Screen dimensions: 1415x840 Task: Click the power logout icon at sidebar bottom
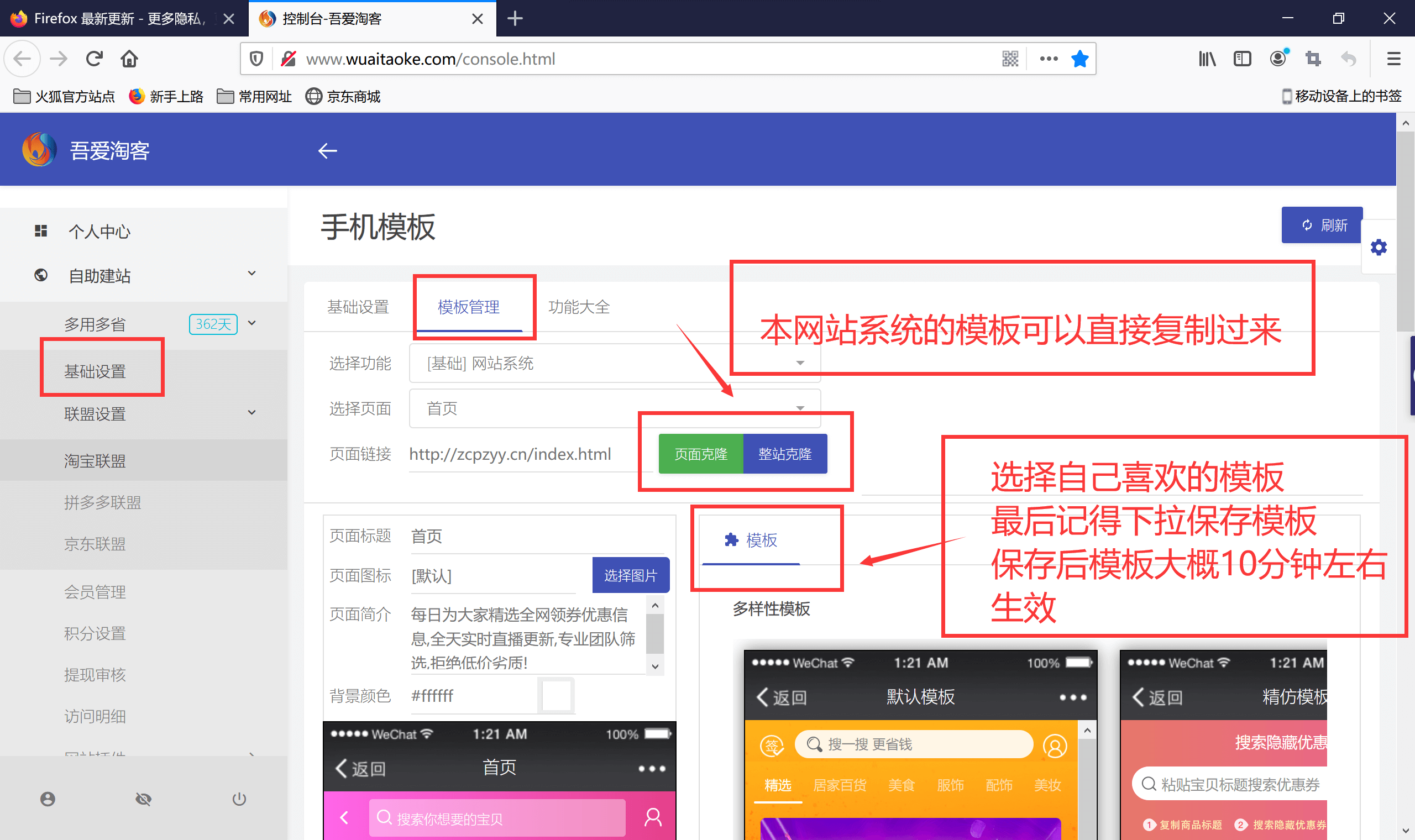pos(239,799)
